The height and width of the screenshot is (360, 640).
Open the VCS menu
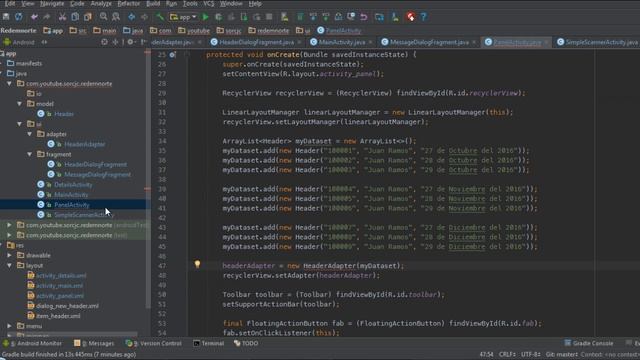(209, 4)
